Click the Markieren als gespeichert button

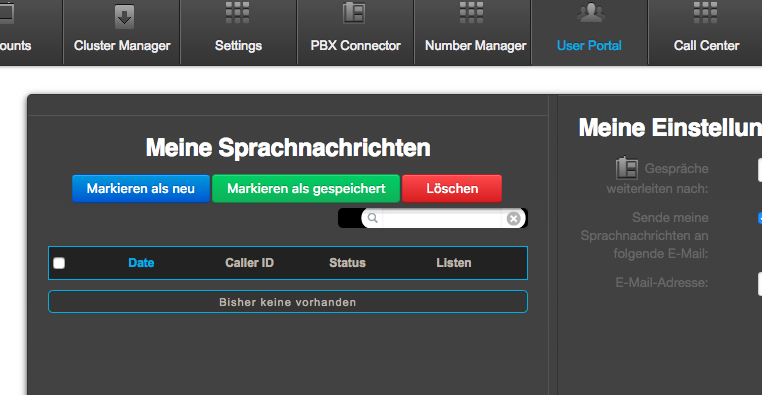(x=306, y=189)
